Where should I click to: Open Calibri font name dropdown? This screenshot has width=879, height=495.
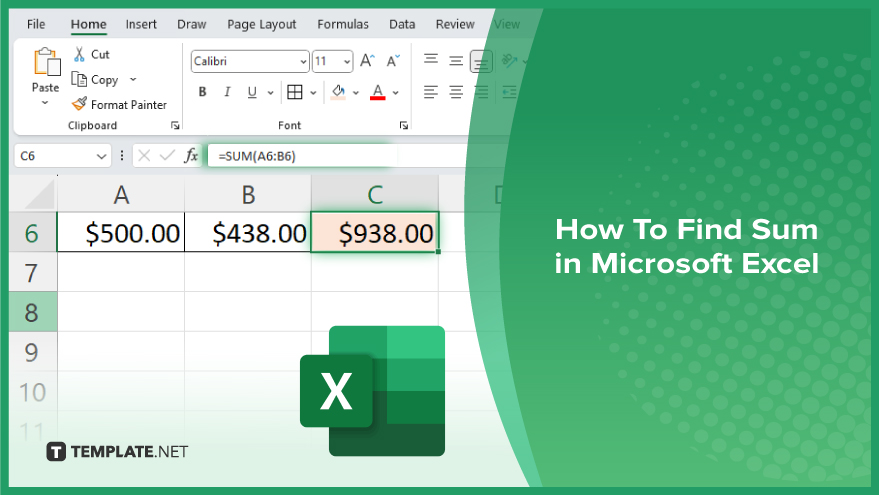pos(303,62)
